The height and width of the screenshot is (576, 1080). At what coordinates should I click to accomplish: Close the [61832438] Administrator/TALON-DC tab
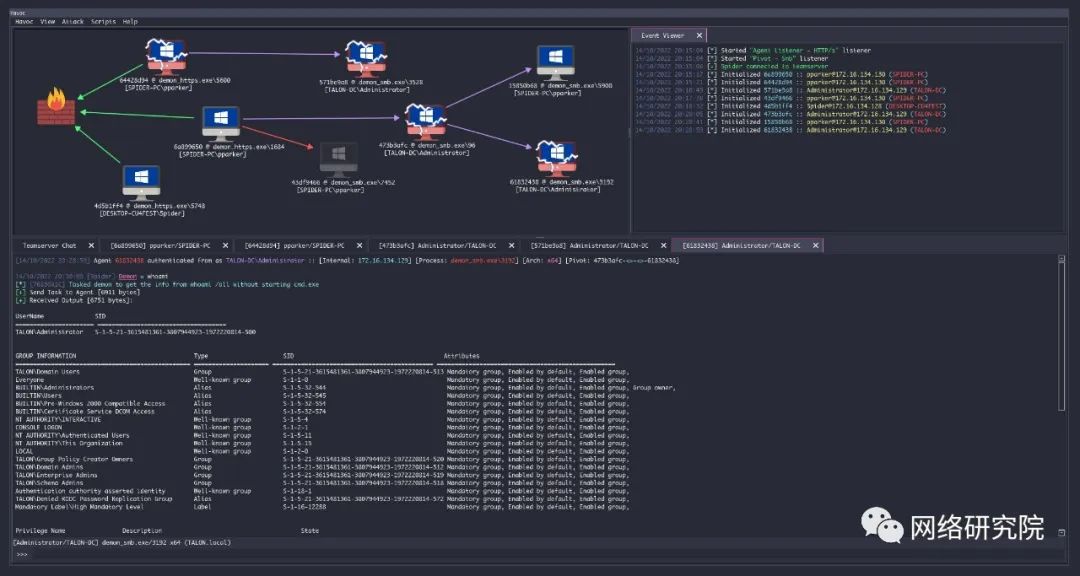816,245
